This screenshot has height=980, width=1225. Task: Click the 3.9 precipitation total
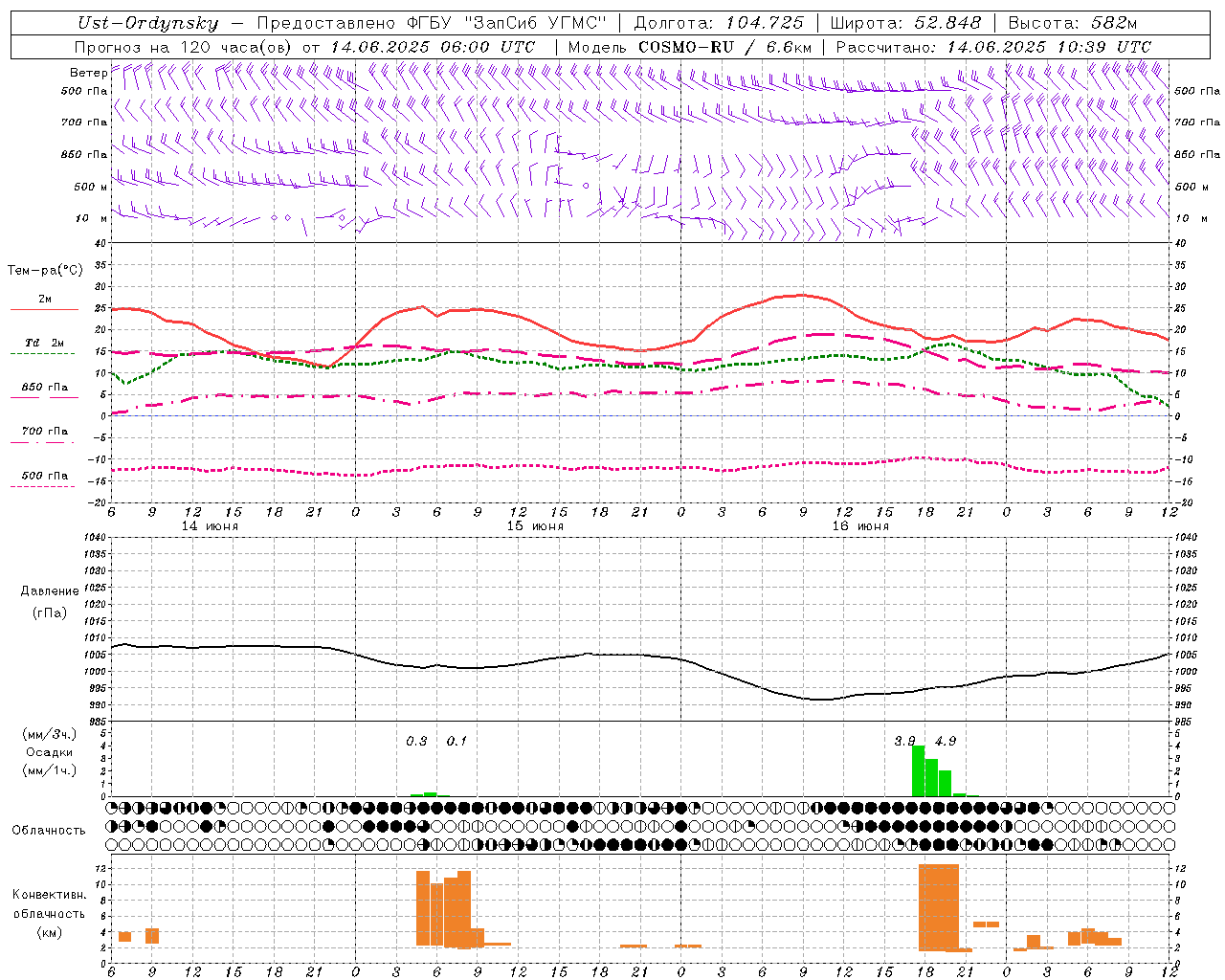point(904,742)
